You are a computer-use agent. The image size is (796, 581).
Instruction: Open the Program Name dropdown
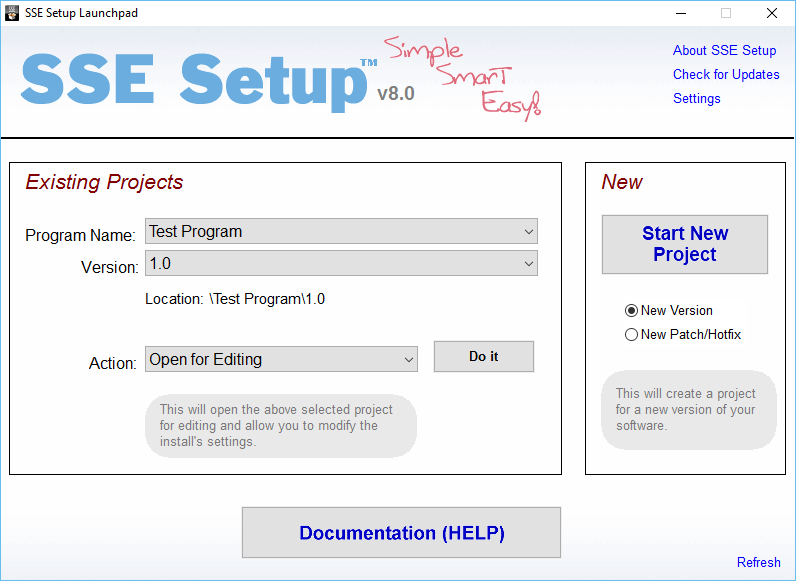click(341, 232)
